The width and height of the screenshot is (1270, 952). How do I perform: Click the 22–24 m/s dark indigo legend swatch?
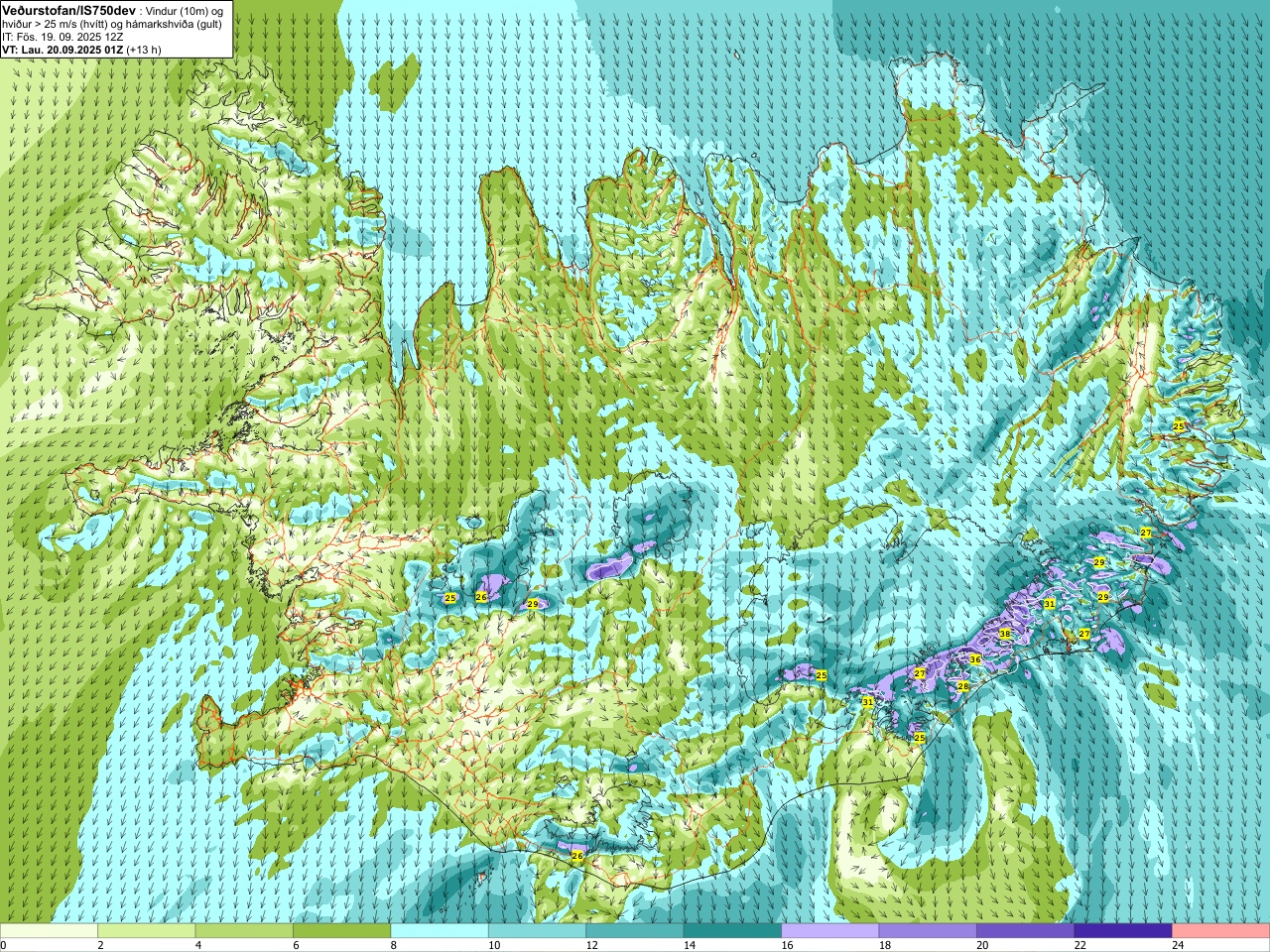(x=1123, y=931)
